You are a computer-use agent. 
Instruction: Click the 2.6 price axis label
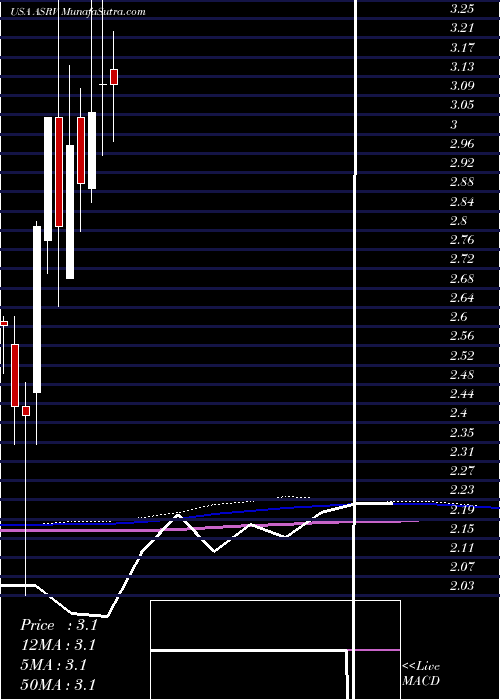[x=458, y=317]
